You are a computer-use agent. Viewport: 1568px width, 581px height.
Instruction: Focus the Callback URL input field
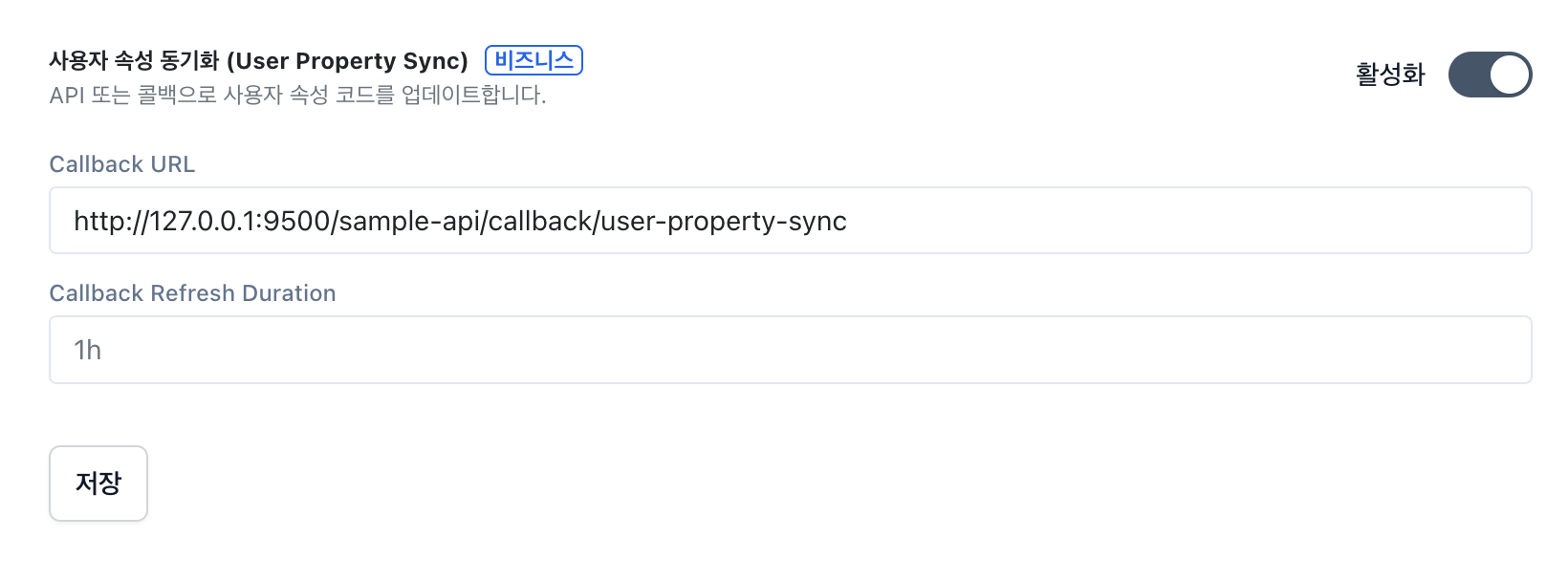point(791,221)
